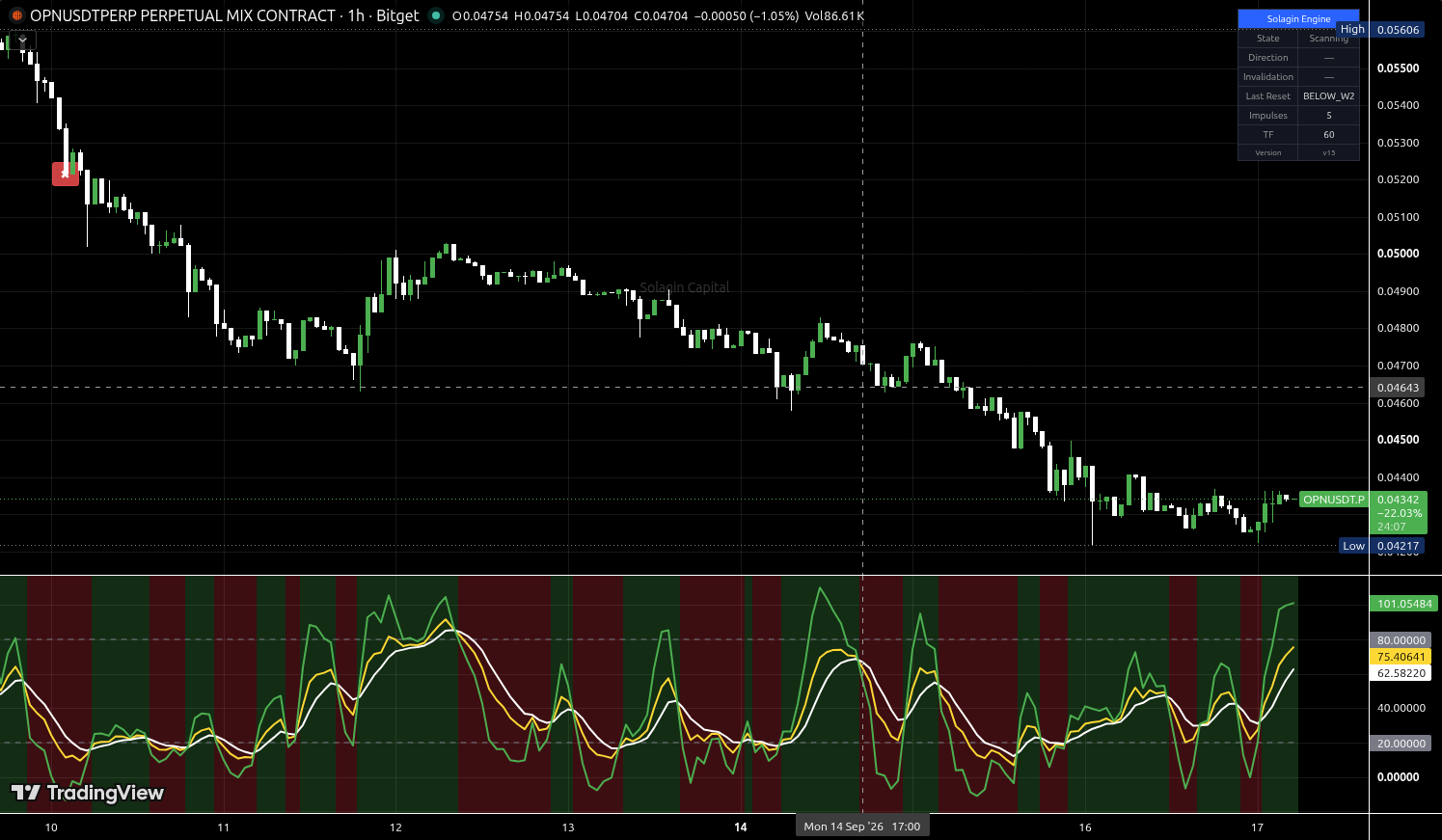
Task: Click the Low value 0.04217 label
Action: pyautogui.click(x=1398, y=546)
